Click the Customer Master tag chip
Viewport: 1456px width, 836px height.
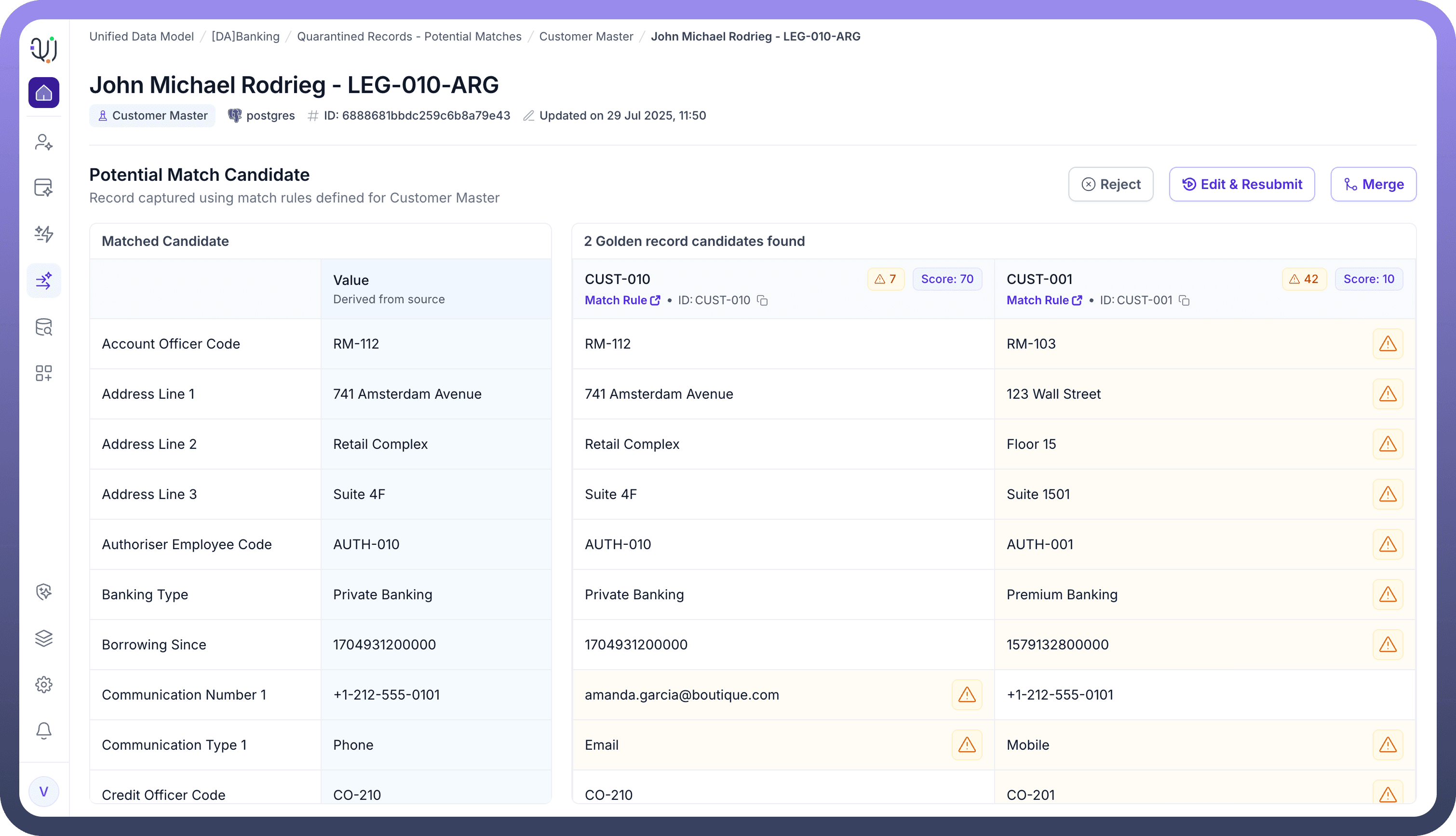[x=153, y=115]
